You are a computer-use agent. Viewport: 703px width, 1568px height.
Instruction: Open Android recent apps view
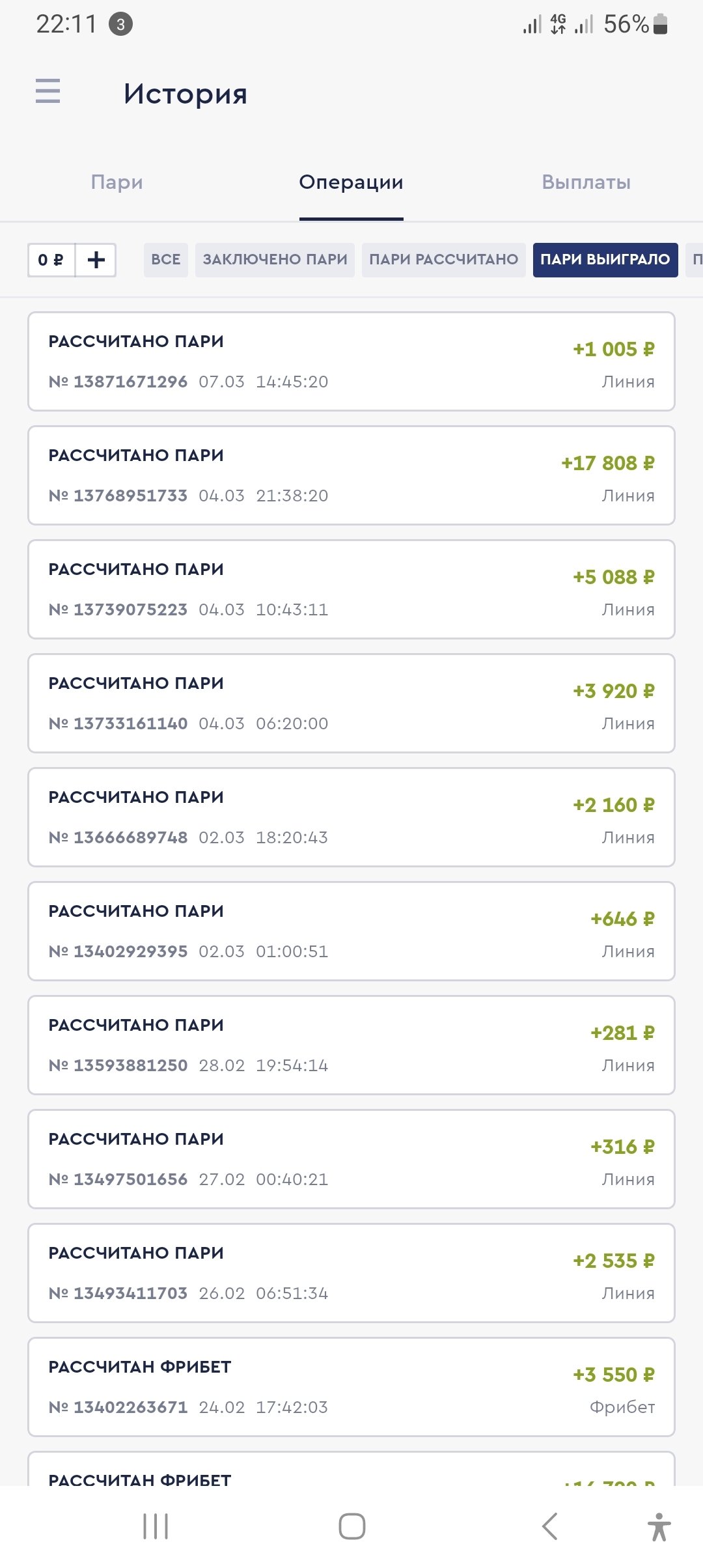tap(156, 1526)
